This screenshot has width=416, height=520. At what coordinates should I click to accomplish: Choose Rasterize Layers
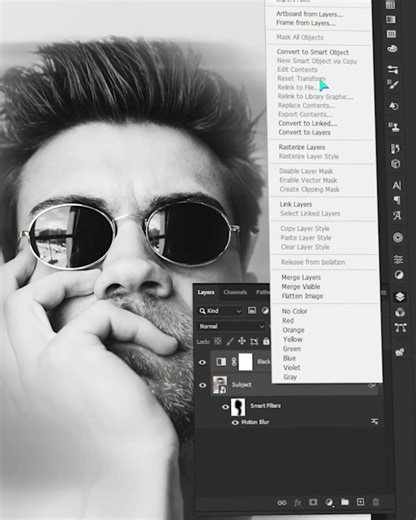(x=302, y=147)
